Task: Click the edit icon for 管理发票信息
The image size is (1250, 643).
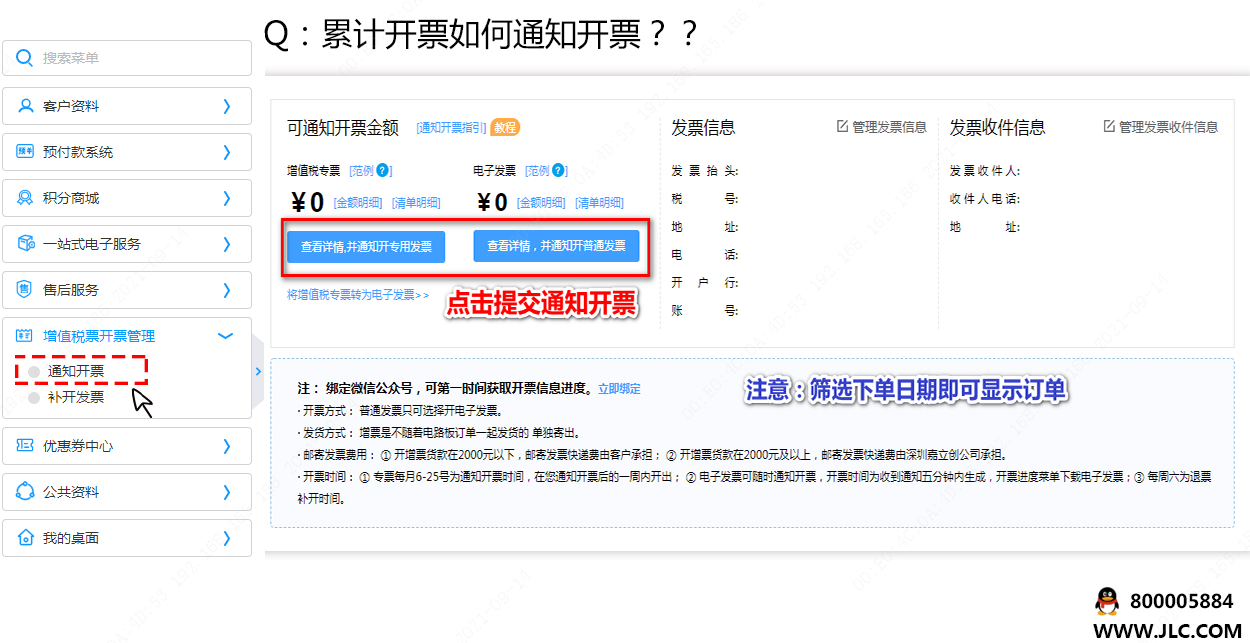Action: coord(842,127)
